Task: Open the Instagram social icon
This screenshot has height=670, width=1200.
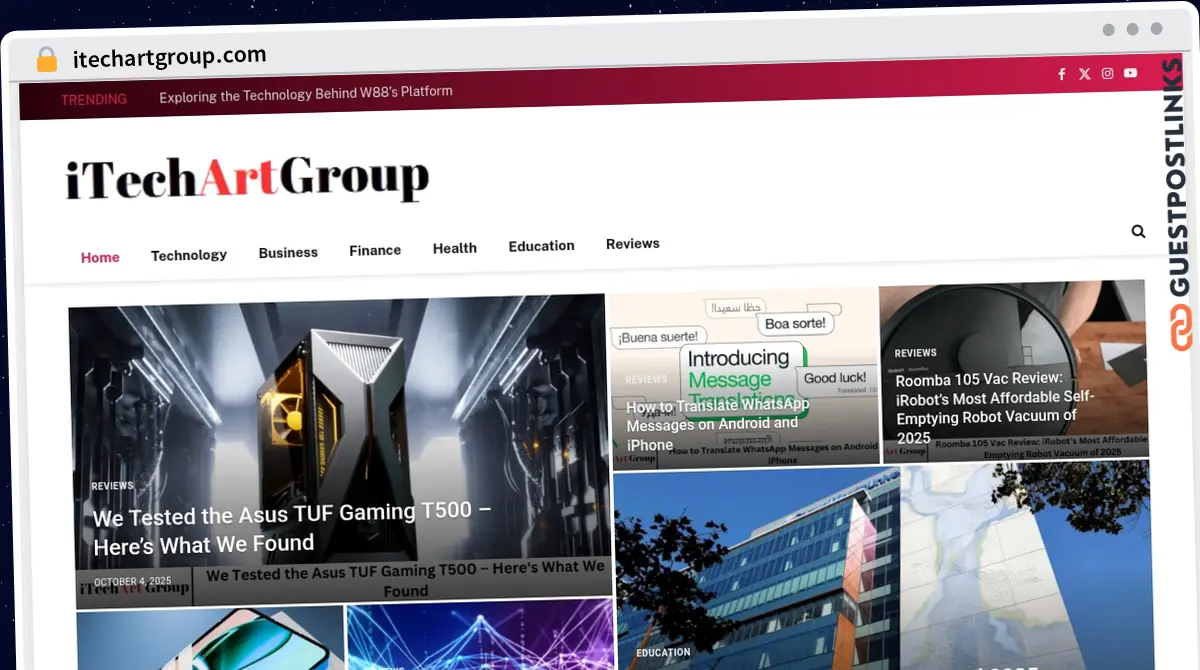Action: (x=1108, y=73)
